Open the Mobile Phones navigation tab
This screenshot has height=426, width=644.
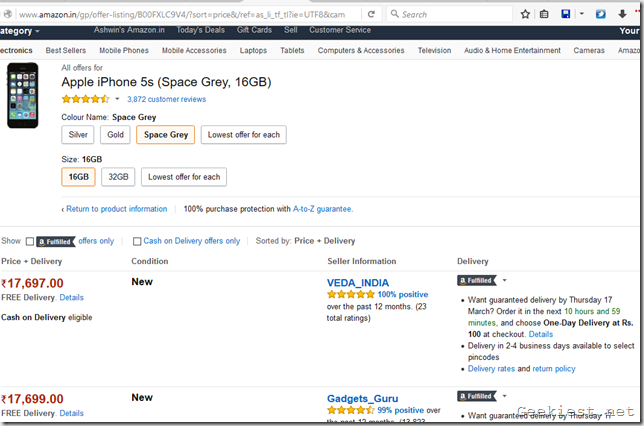point(124,50)
